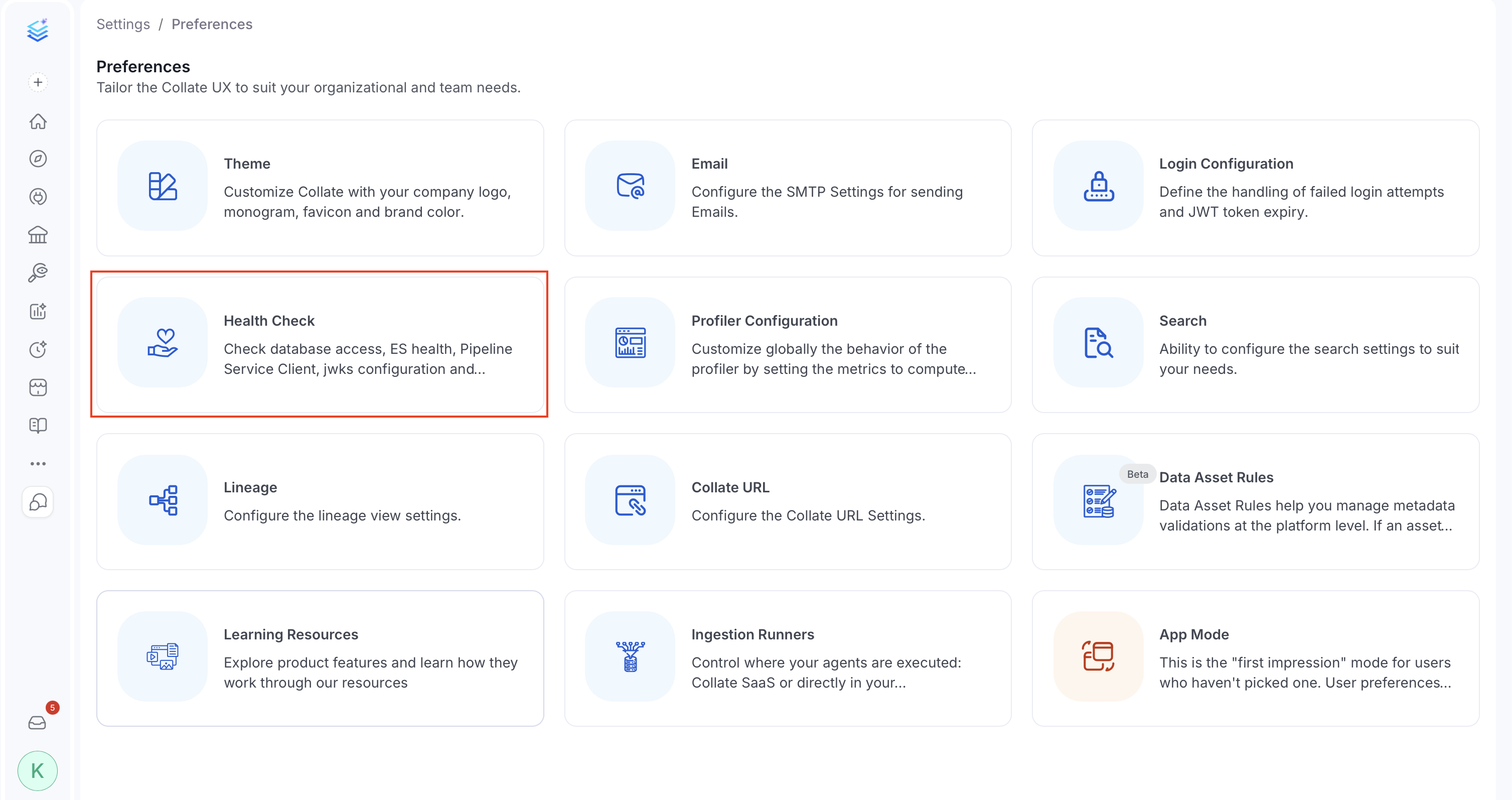
Task: Click the Search document-magnifier card icon
Action: 1098,342
